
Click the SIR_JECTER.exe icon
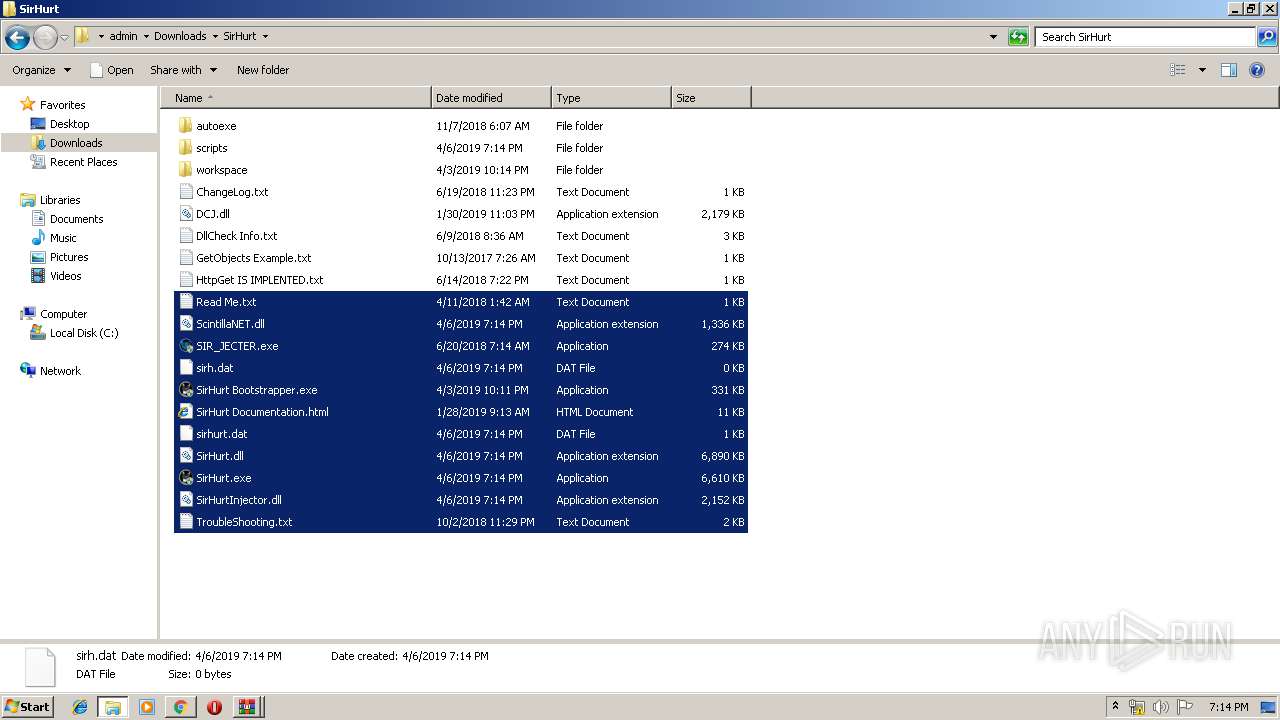[185, 346]
